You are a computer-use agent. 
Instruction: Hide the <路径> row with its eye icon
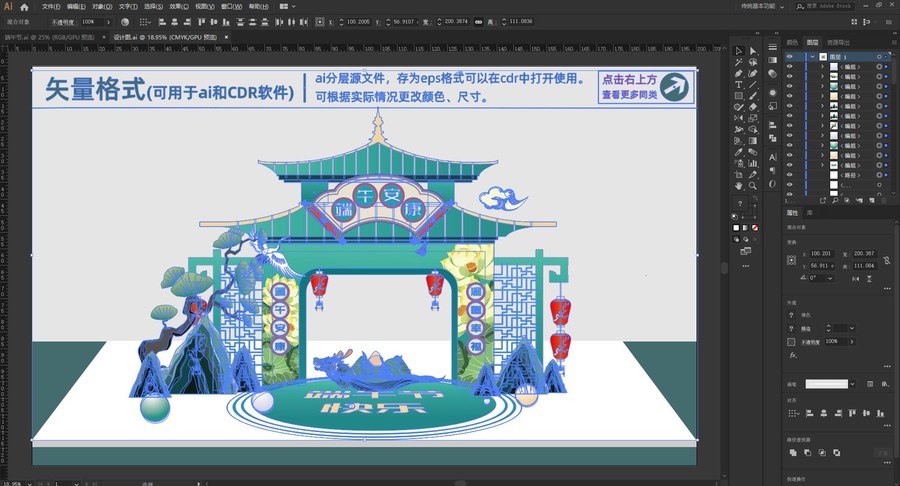(790, 175)
